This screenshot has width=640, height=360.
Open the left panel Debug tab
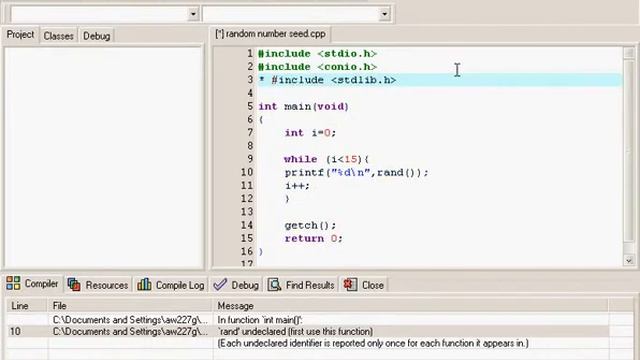point(97,36)
